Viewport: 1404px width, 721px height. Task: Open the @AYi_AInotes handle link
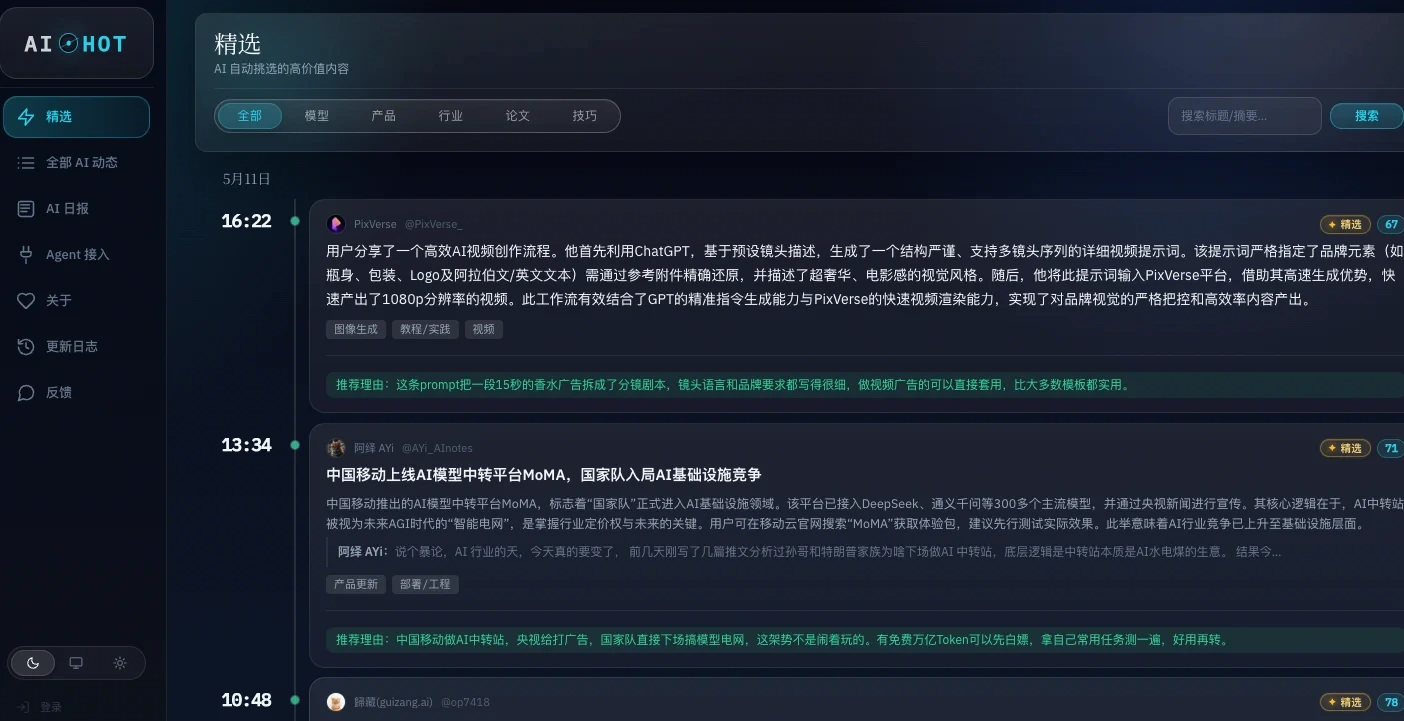(x=437, y=448)
